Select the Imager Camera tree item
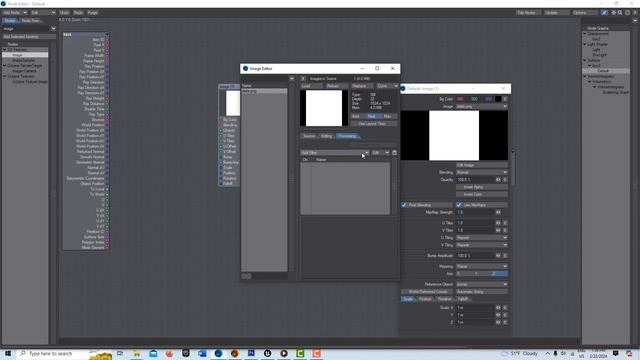640x360 pixels. [x=24, y=71]
